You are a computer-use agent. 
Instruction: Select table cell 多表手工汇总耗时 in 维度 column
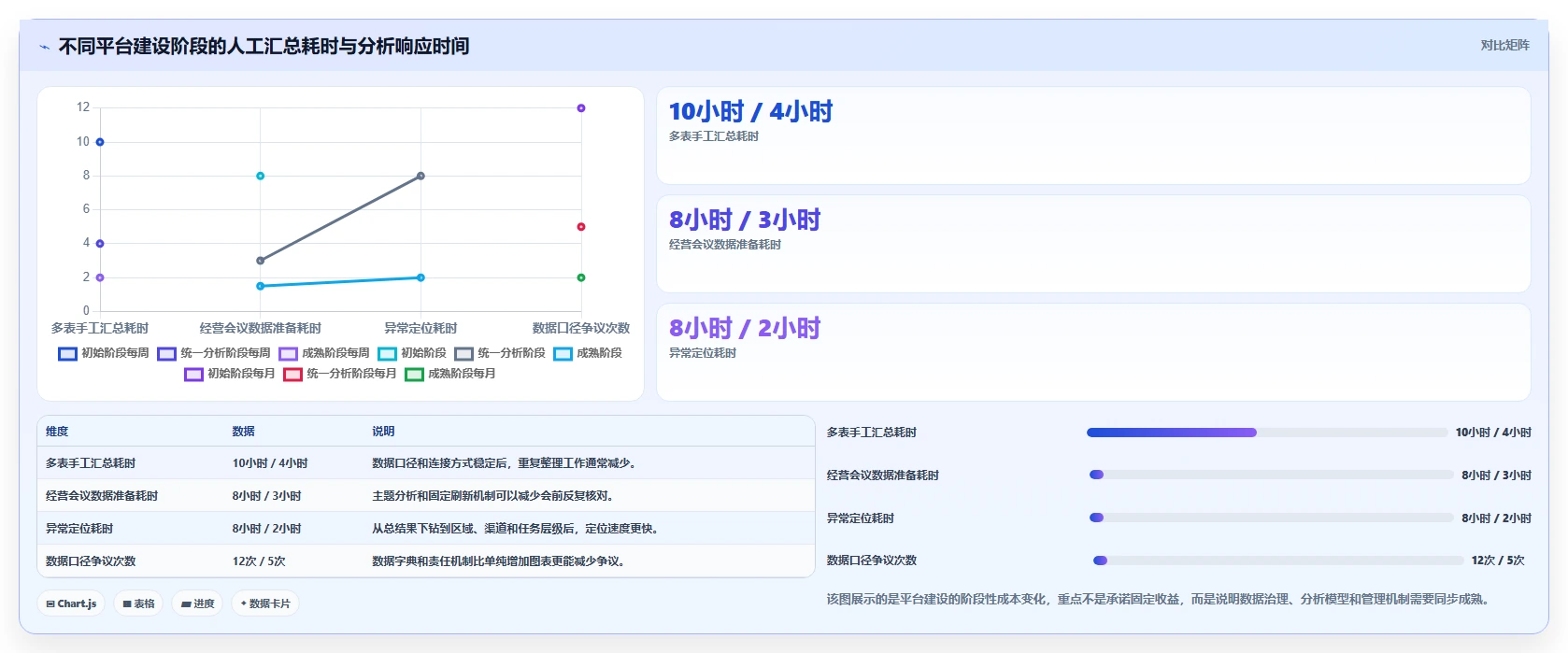(x=91, y=463)
